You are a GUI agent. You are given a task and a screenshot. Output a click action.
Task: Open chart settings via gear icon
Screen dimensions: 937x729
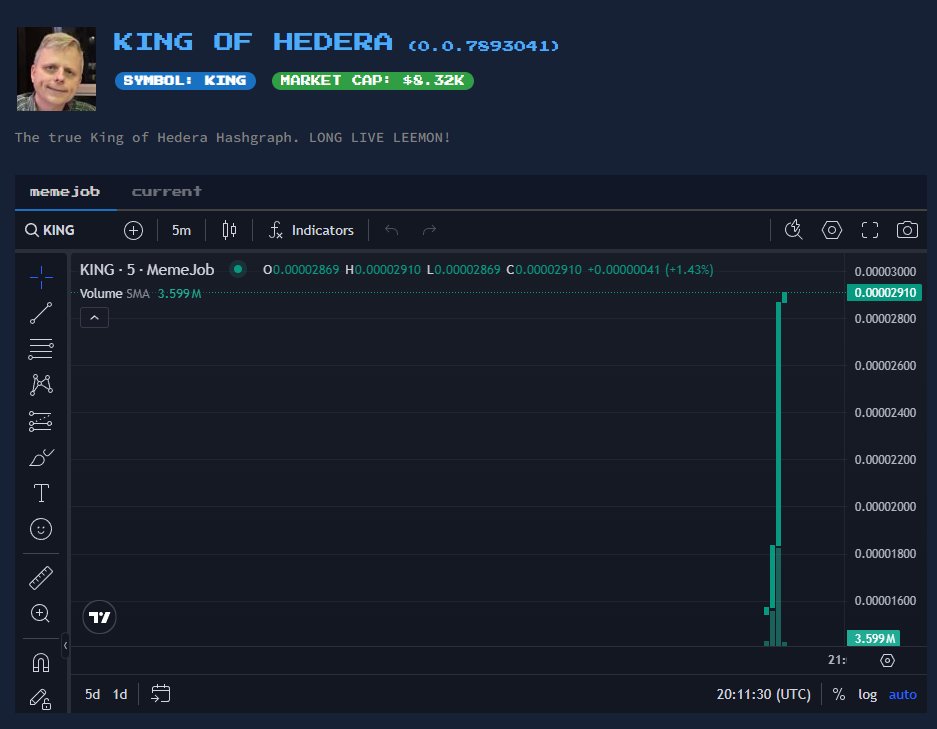831,230
